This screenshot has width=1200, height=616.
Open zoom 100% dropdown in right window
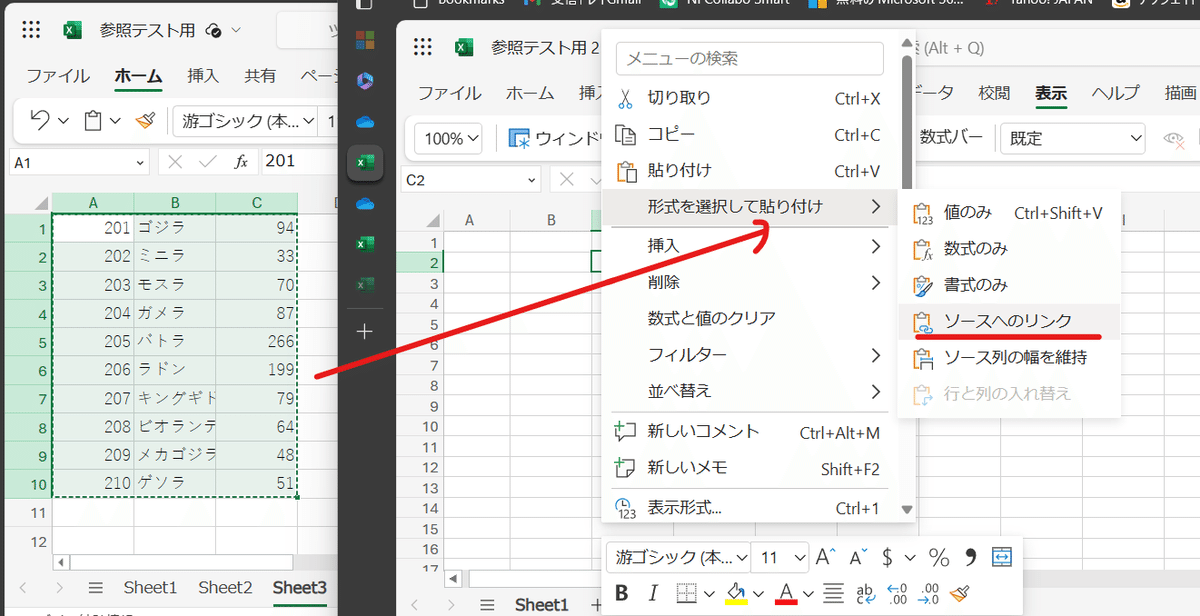(449, 139)
